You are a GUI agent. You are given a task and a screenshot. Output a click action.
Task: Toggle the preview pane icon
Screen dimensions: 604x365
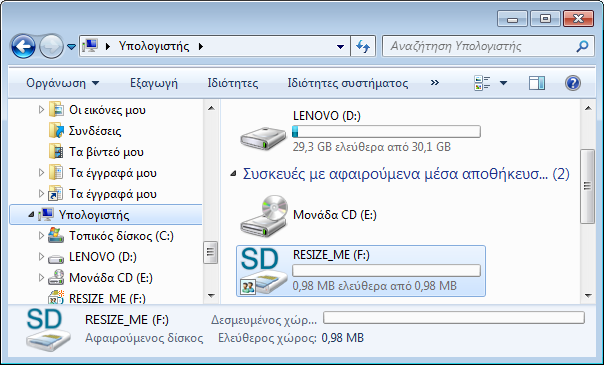click(x=537, y=83)
